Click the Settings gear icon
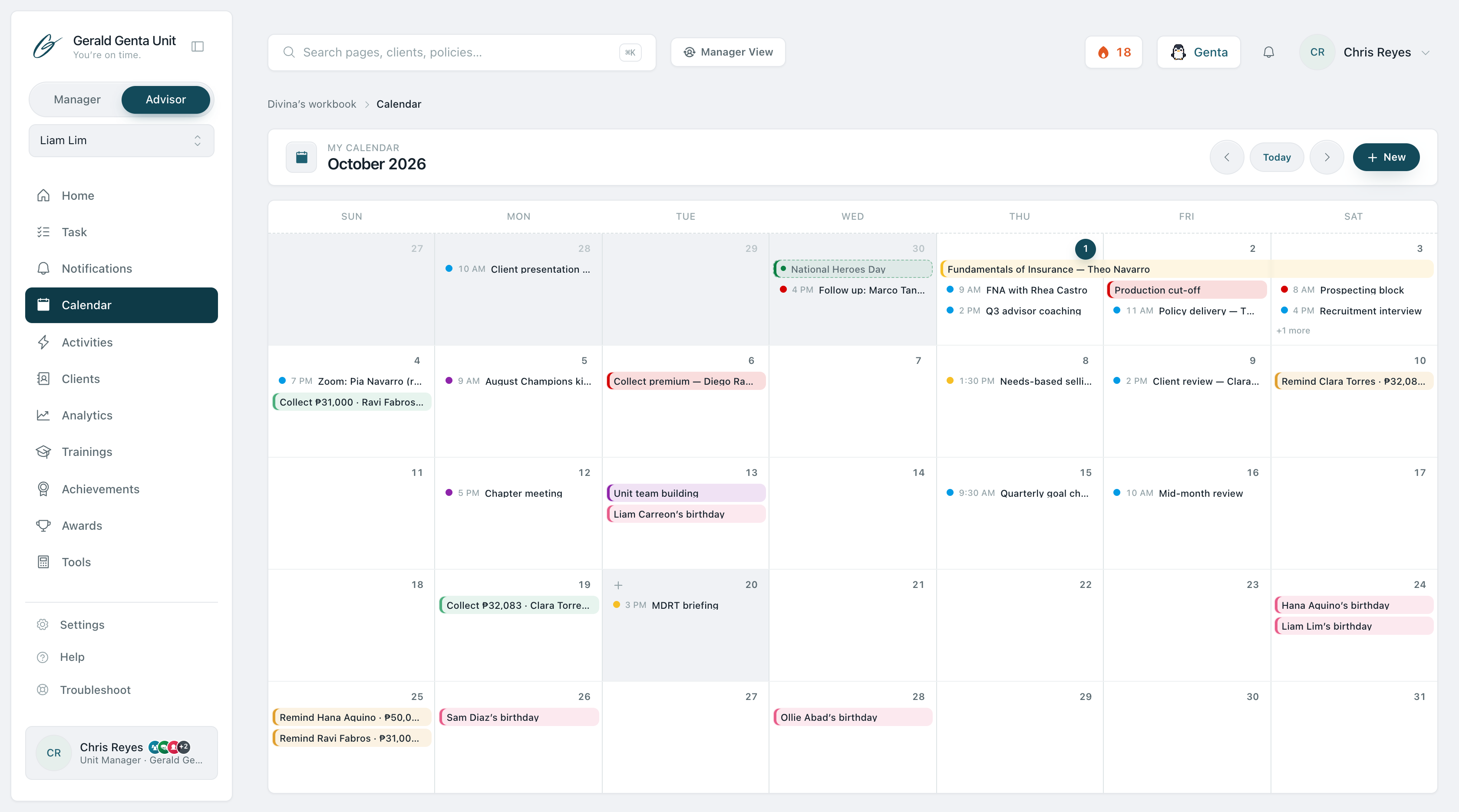The image size is (1459, 812). pos(43,624)
